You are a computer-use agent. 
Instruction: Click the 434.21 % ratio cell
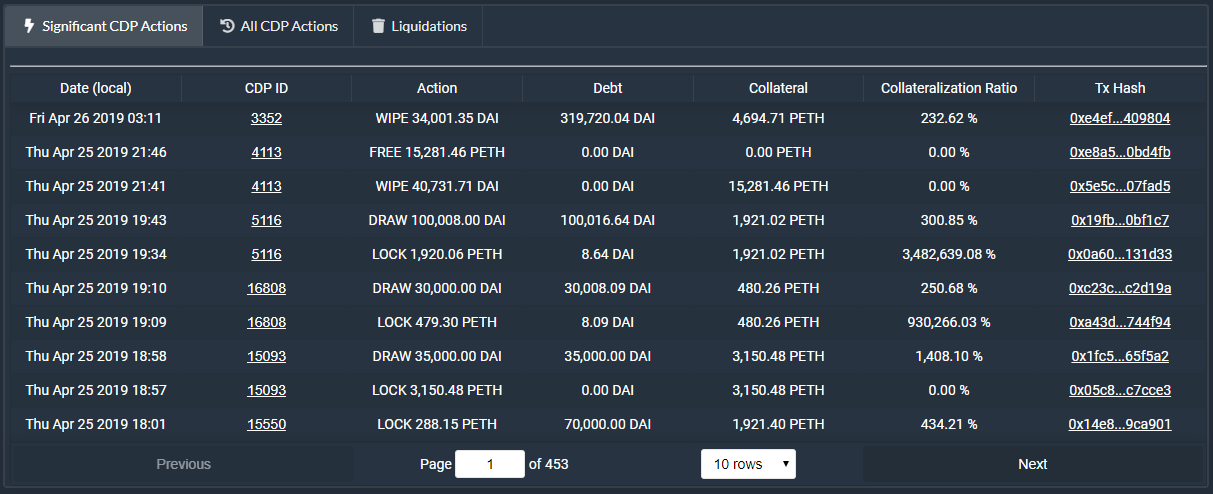pos(949,424)
